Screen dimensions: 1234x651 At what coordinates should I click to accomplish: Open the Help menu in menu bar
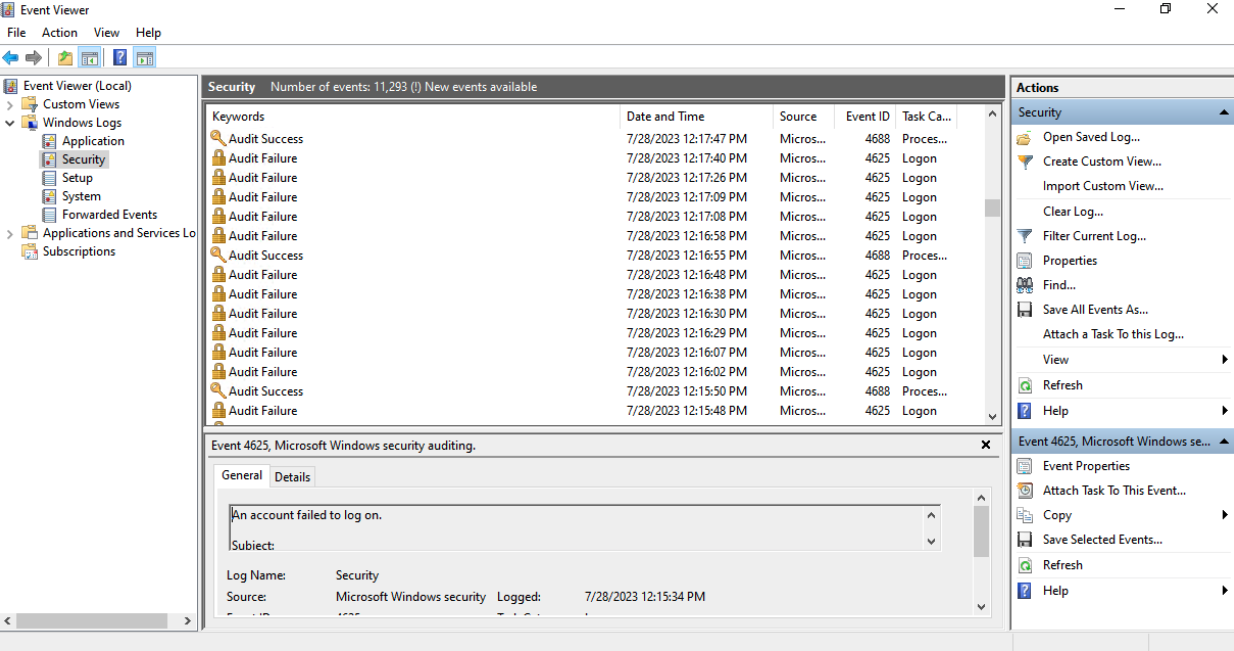148,33
